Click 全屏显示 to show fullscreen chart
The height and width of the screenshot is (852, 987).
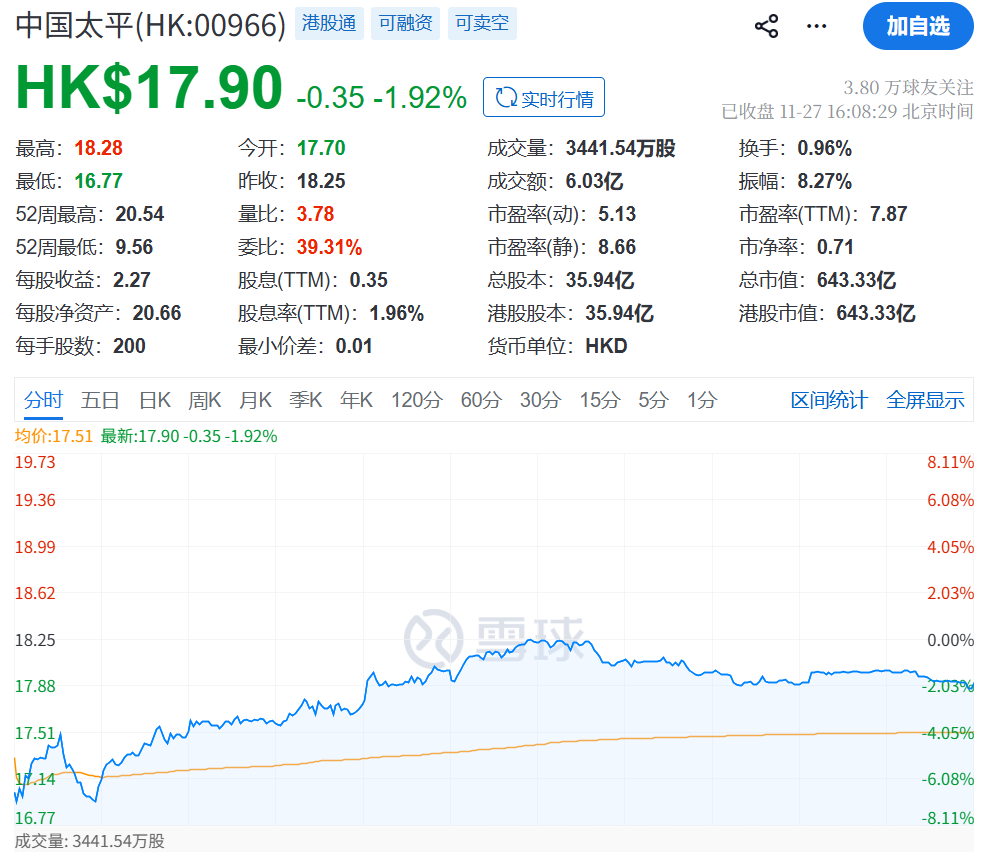click(x=925, y=400)
